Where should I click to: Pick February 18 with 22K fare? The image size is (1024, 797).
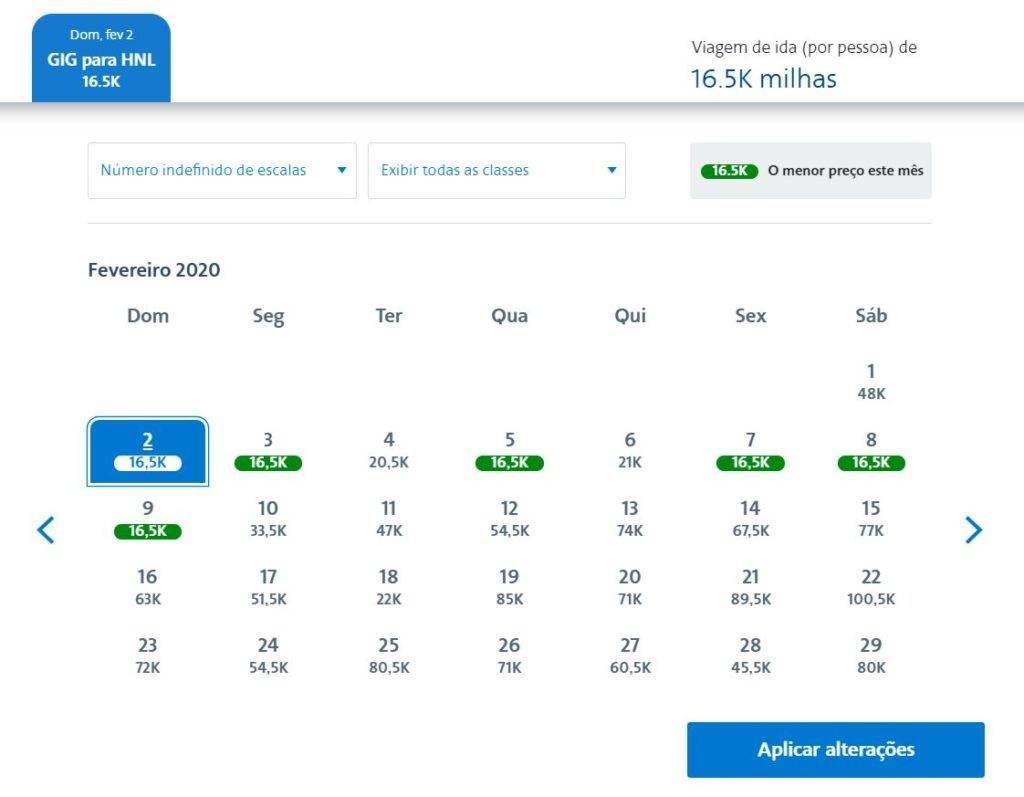[389, 587]
